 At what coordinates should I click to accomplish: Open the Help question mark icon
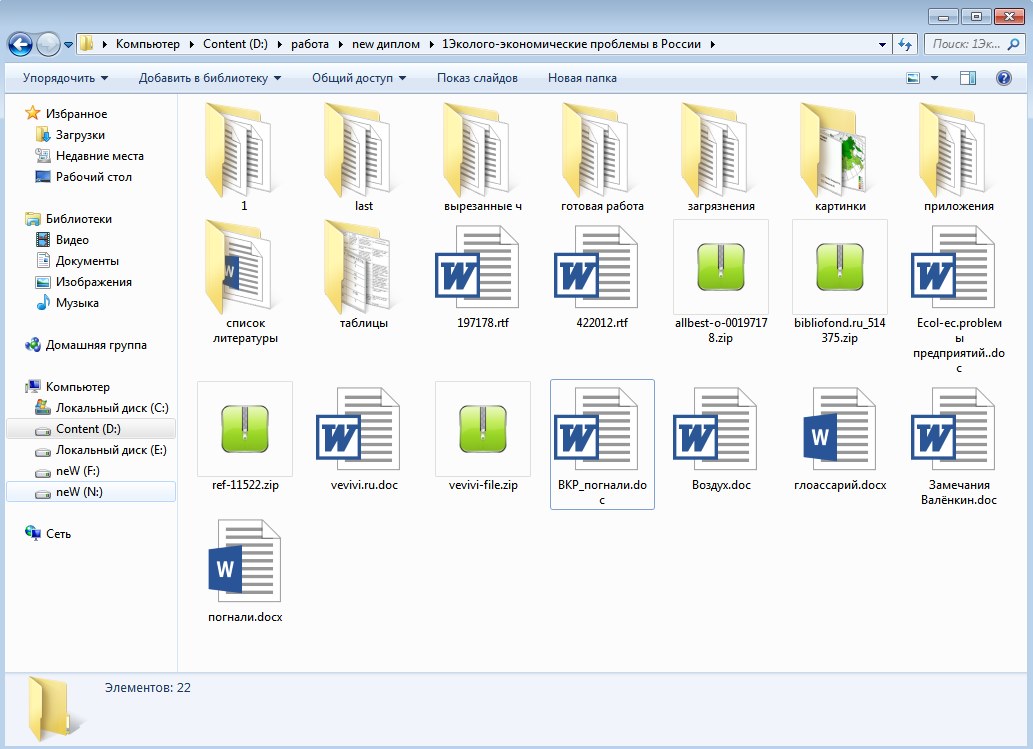pyautogui.click(x=1003, y=78)
